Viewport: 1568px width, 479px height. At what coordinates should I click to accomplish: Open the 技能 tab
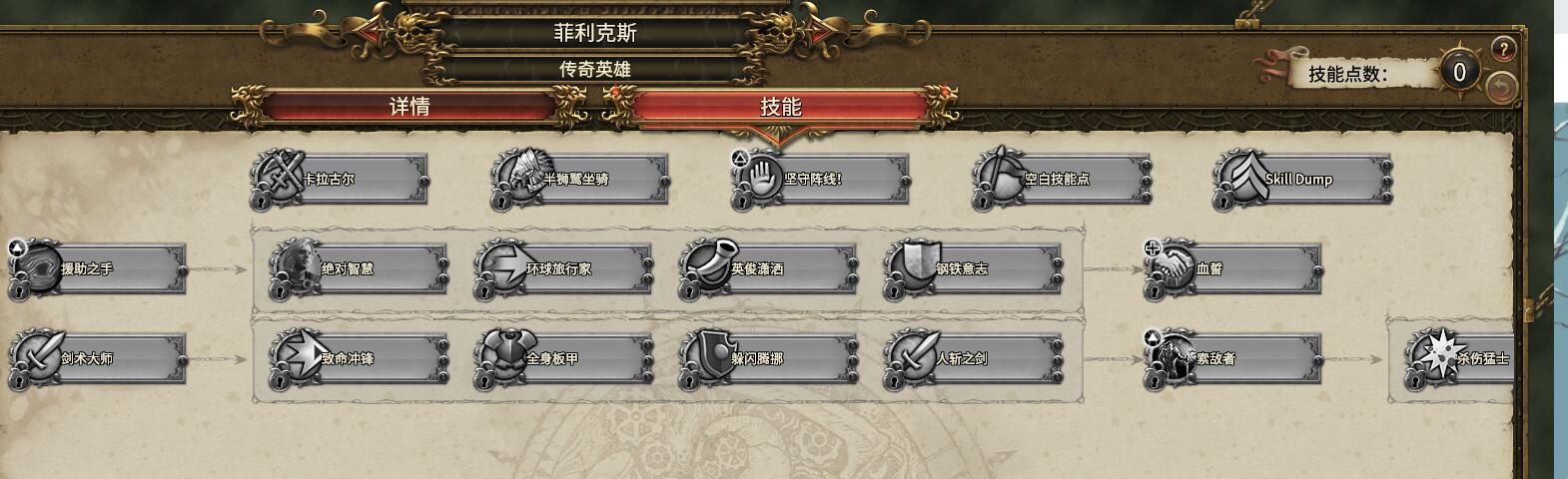click(x=780, y=107)
